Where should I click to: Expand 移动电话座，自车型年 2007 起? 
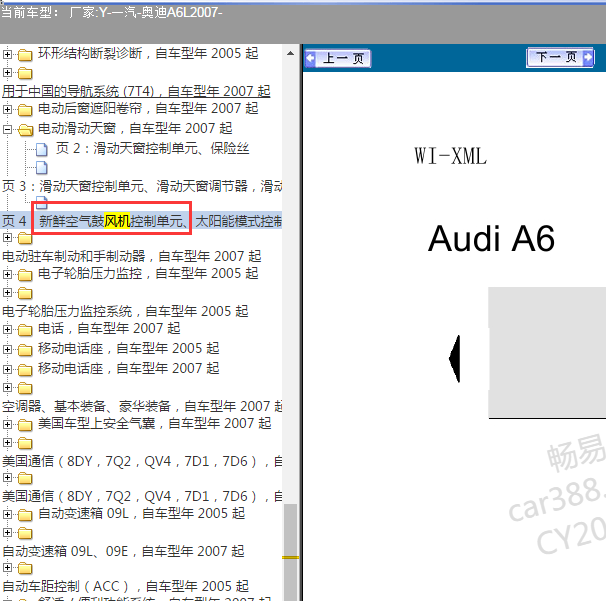[7, 369]
